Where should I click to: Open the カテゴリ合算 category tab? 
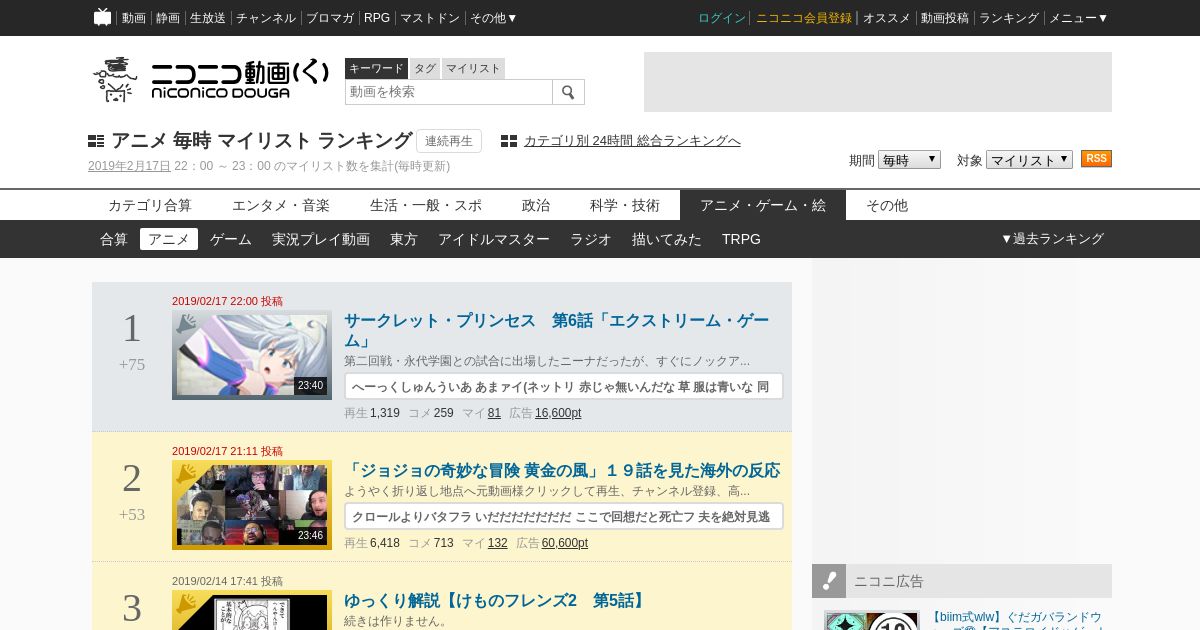point(150,205)
